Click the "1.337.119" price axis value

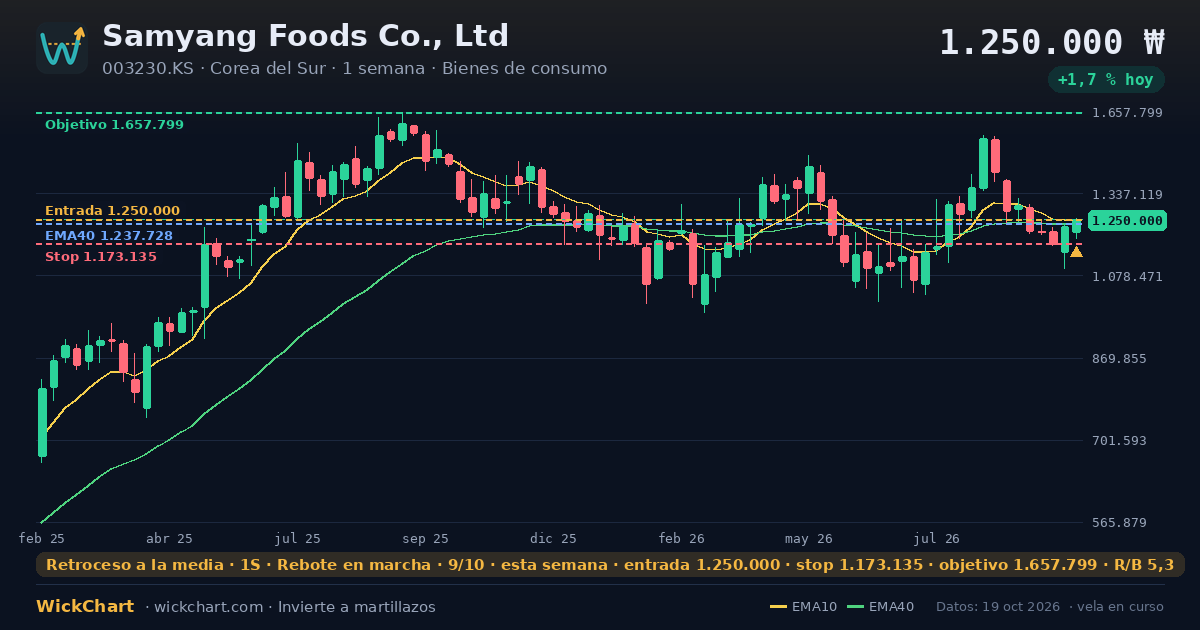tap(1127, 195)
